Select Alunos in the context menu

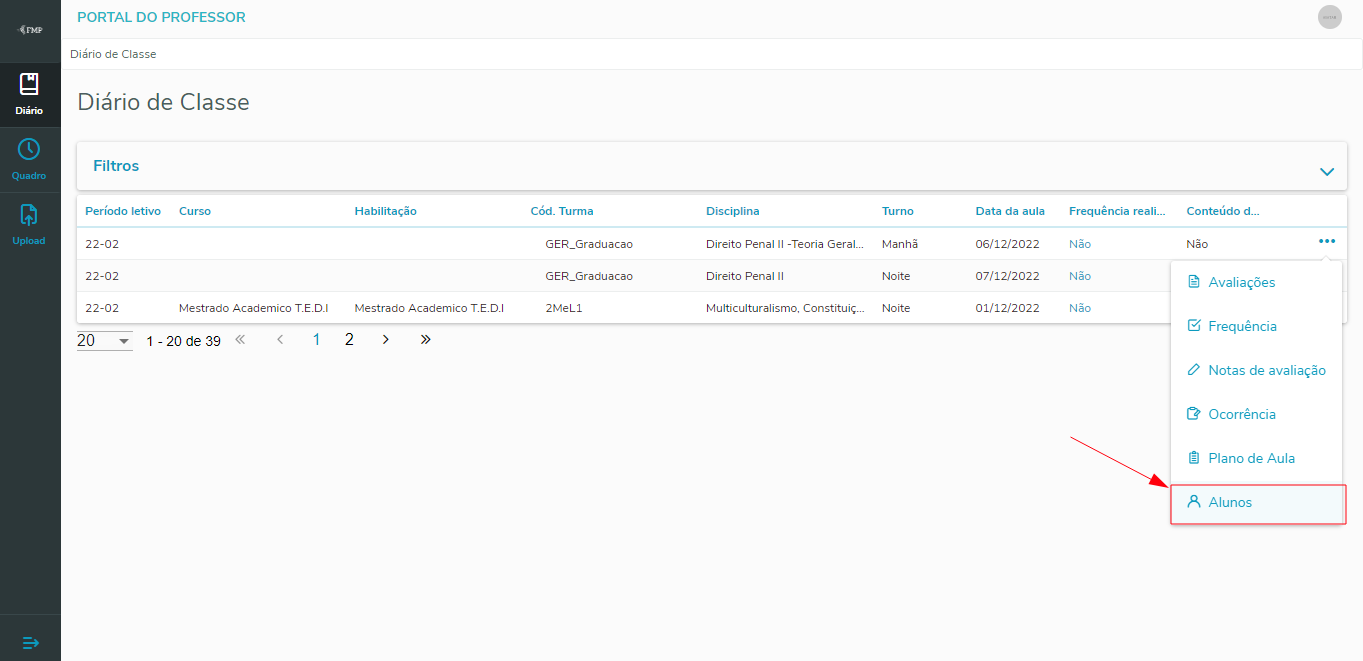pos(1256,502)
